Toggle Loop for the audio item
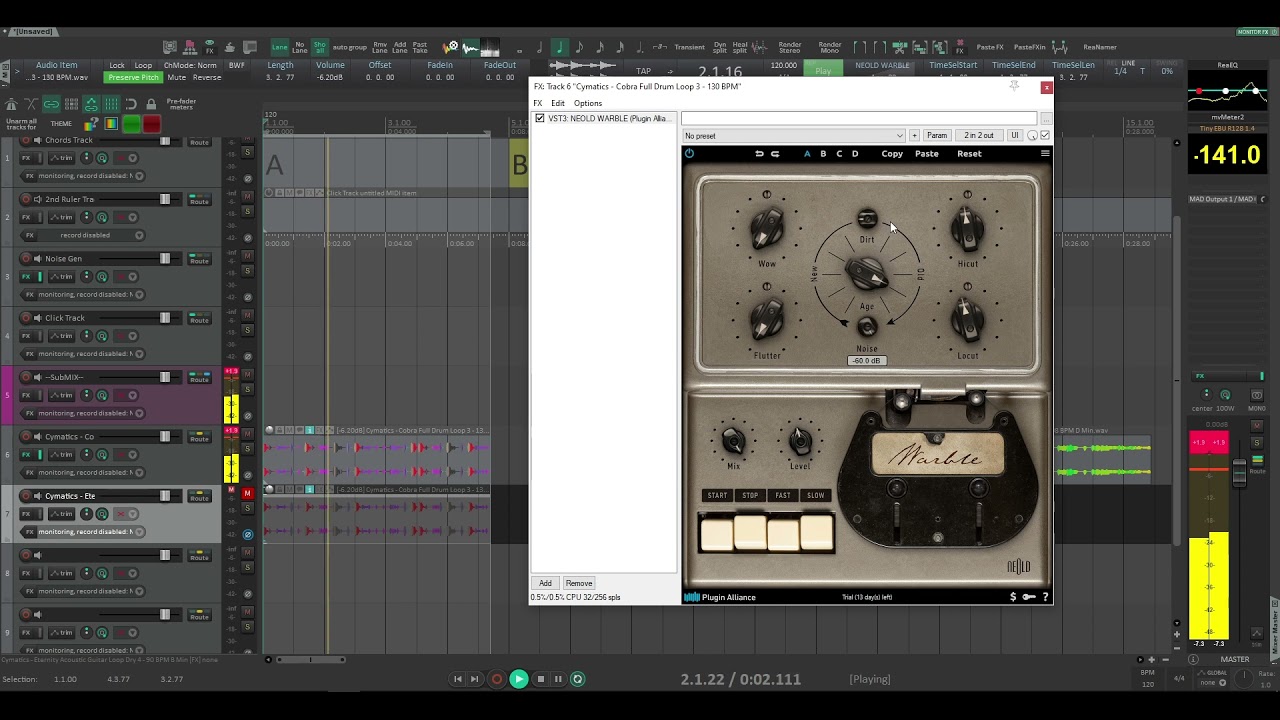This screenshot has width=1280, height=720. click(144, 65)
